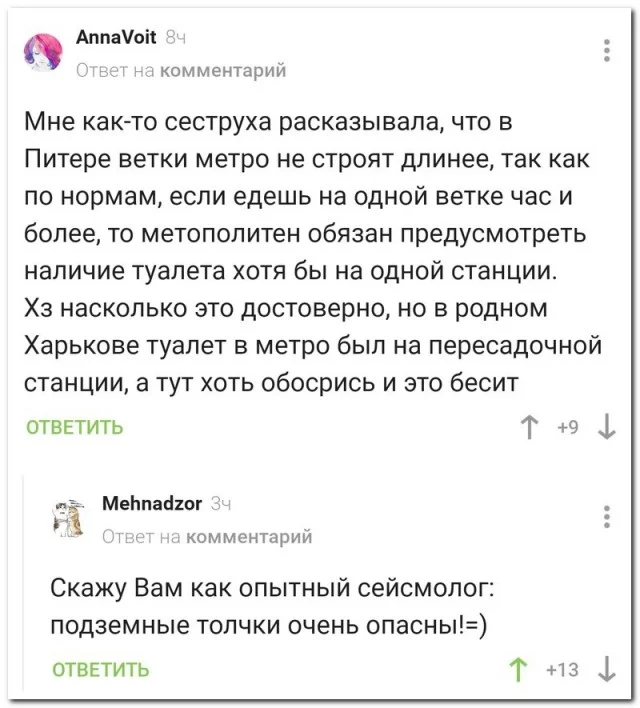Click the 3ч timestamp on Mehnadzor's comment
Viewport: 640px width, 708px height.
point(221,503)
